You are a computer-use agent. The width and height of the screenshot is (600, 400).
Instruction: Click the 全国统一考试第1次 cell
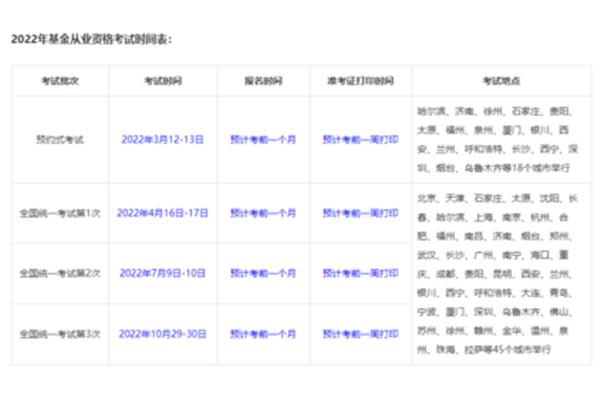click(x=60, y=213)
